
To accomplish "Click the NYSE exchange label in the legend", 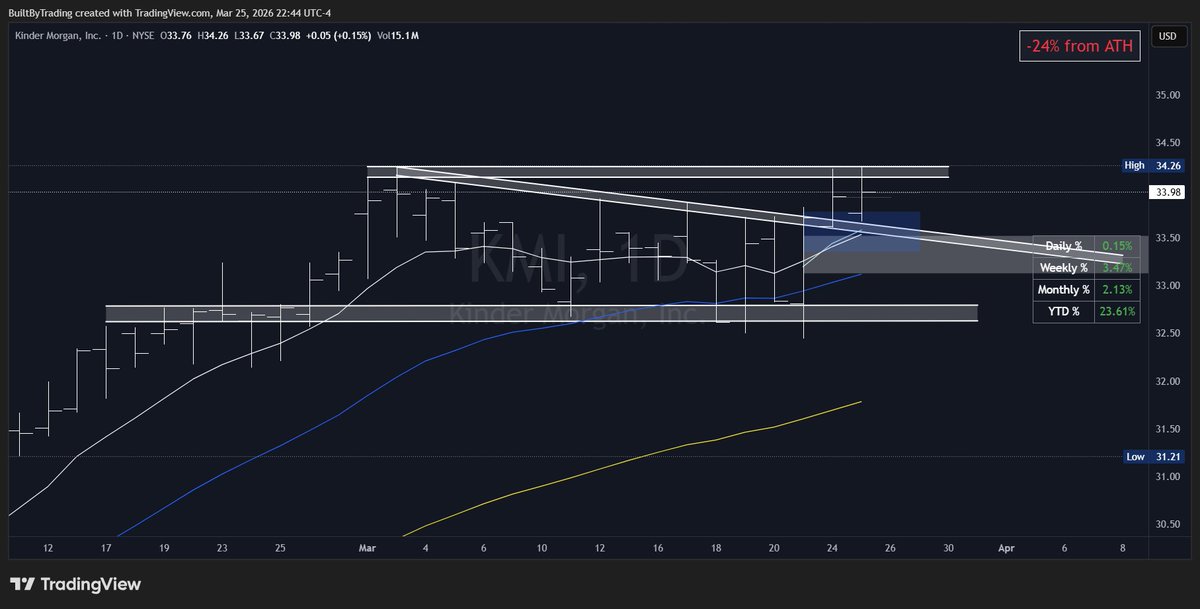I will click(x=143, y=36).
